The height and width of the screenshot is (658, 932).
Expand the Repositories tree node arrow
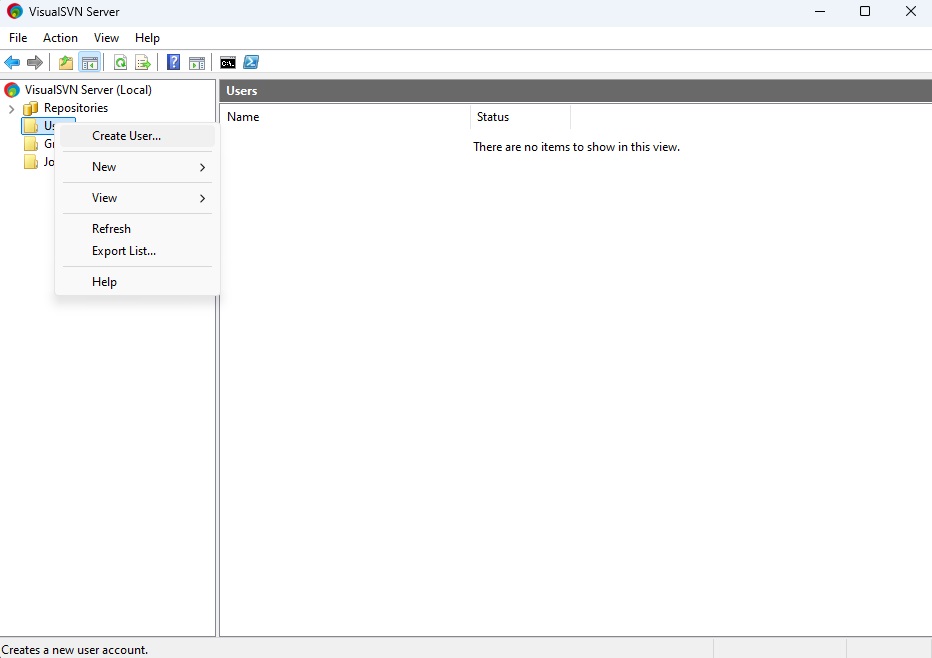(x=12, y=109)
